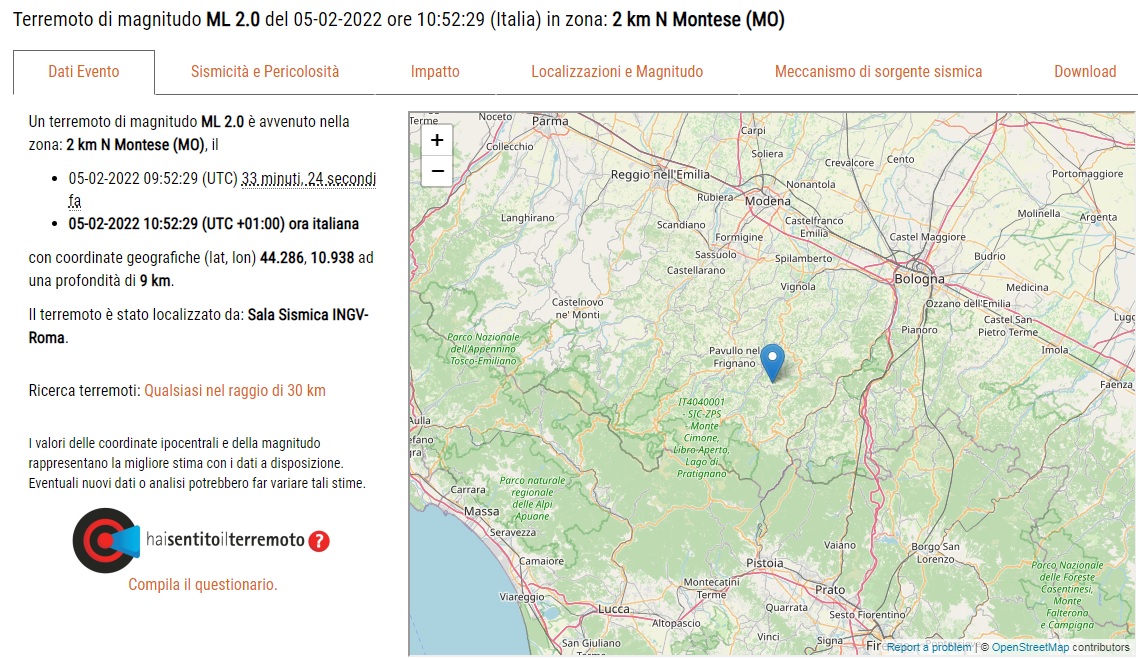Open the Impatto tab
1138x658 pixels.
(x=435, y=72)
